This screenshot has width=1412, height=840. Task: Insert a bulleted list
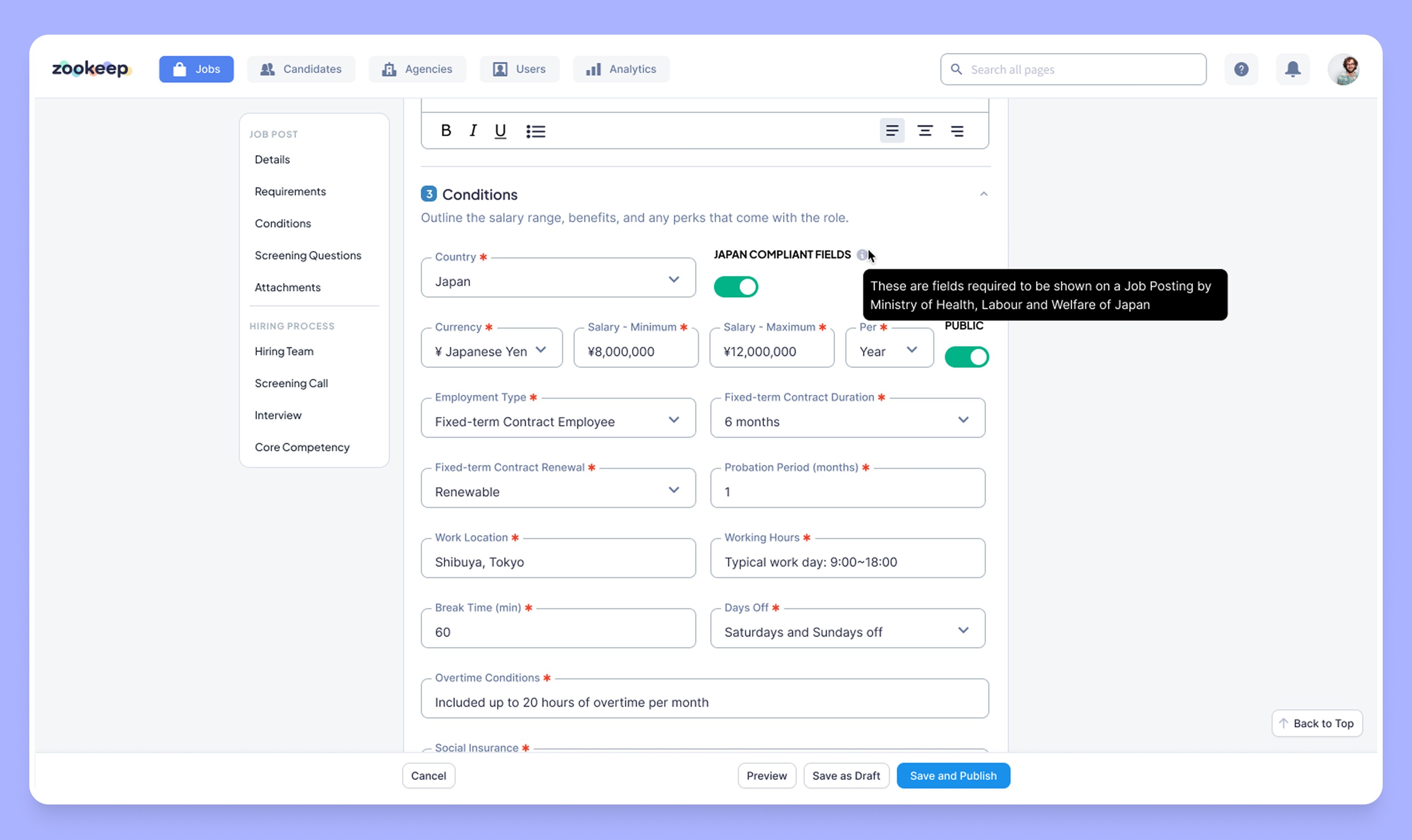(535, 131)
